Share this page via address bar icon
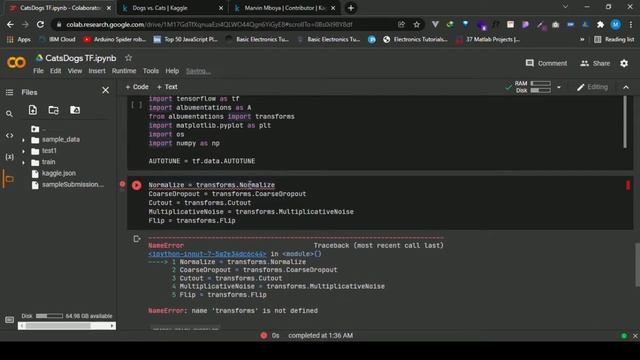Screen dimensions: 640x360 pyautogui.click(x=401, y=24)
